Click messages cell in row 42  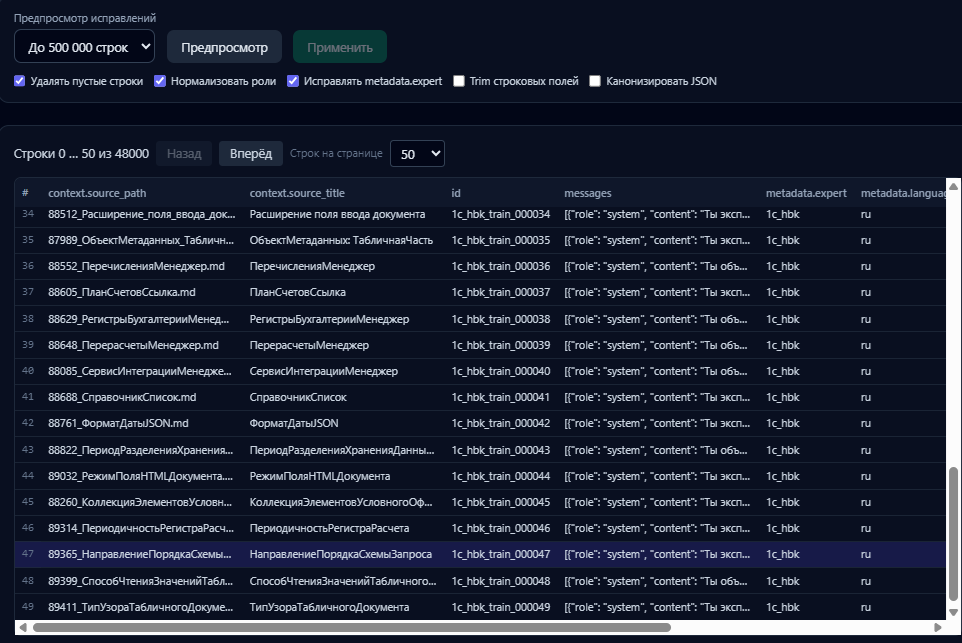point(656,423)
